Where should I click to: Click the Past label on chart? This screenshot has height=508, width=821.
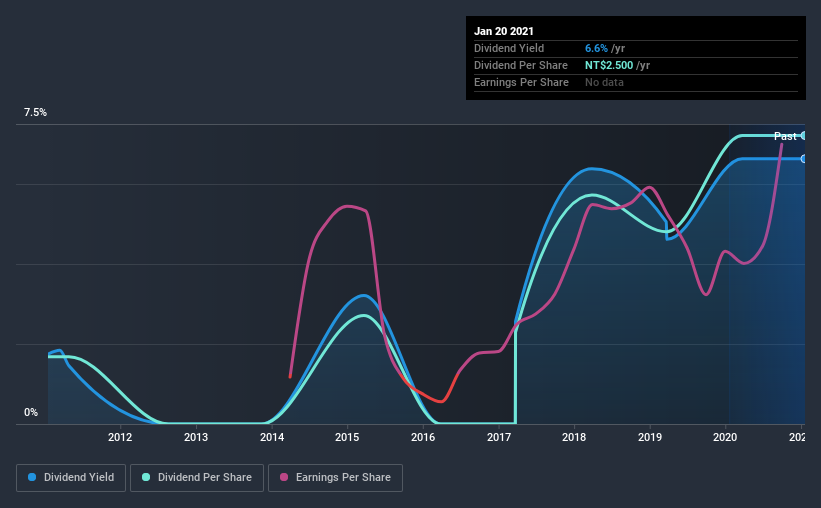(785, 136)
